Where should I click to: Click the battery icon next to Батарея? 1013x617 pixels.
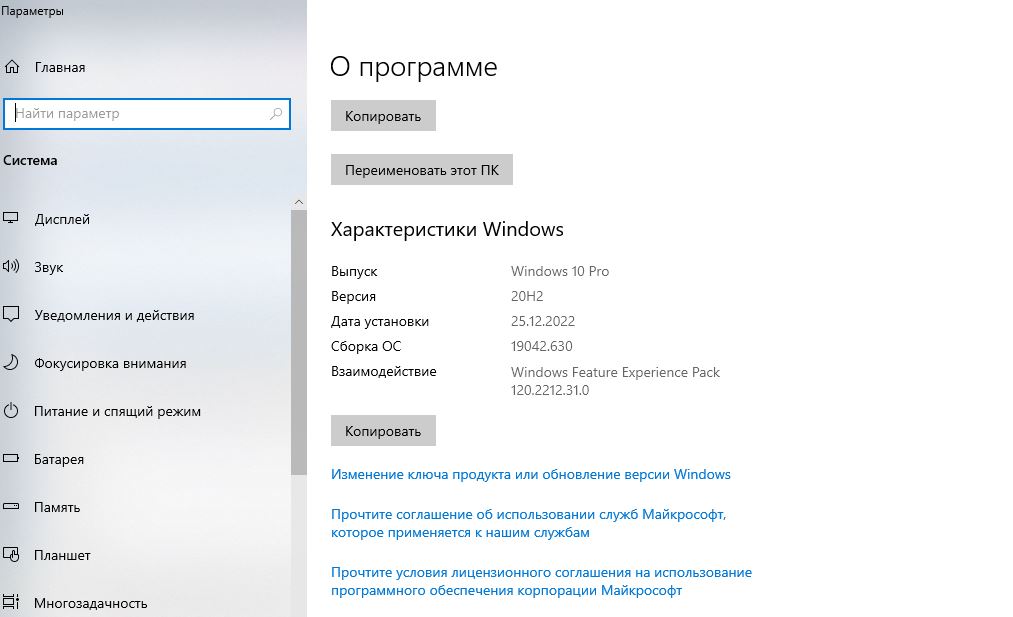pyautogui.click(x=12, y=459)
